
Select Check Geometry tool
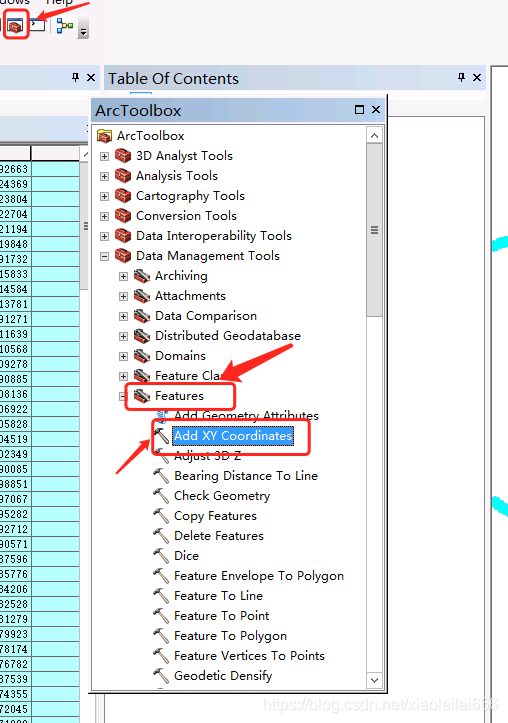[222, 496]
